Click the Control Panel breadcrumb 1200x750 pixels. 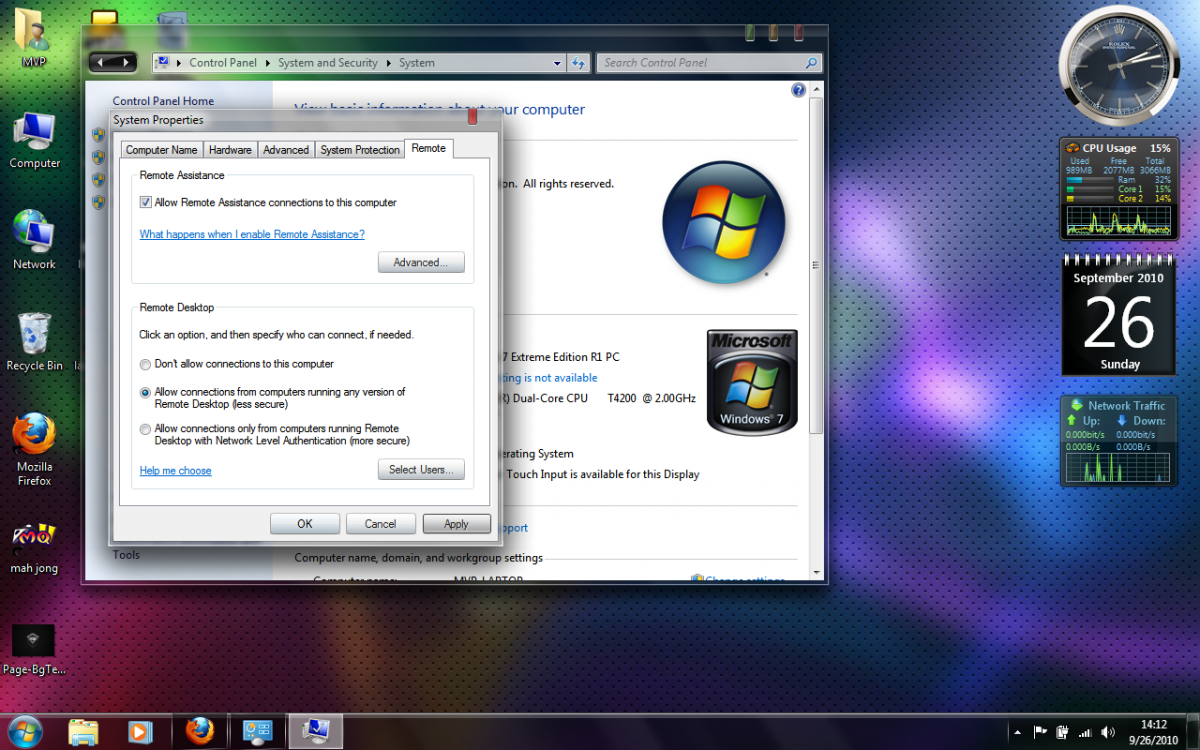[x=223, y=63]
